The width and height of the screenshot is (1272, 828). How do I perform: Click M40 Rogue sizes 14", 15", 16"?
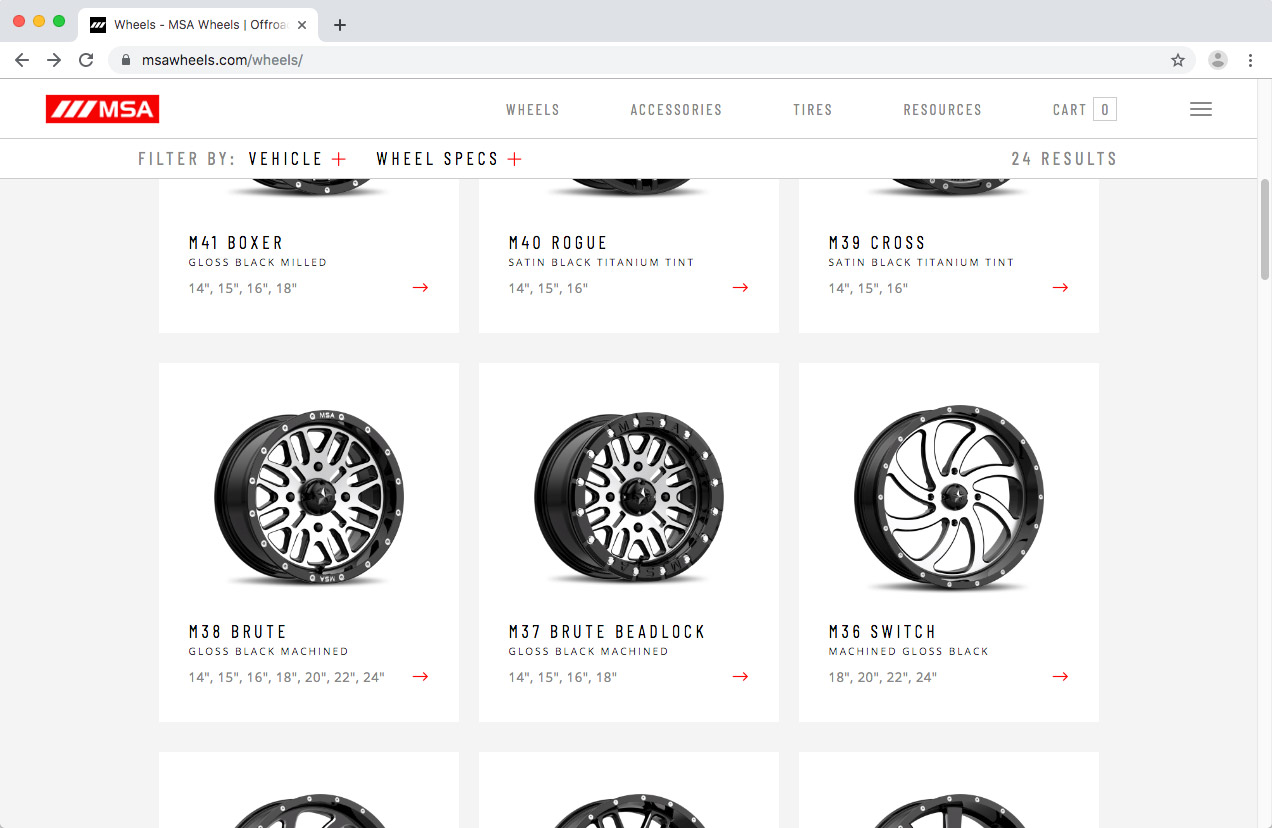(x=548, y=289)
